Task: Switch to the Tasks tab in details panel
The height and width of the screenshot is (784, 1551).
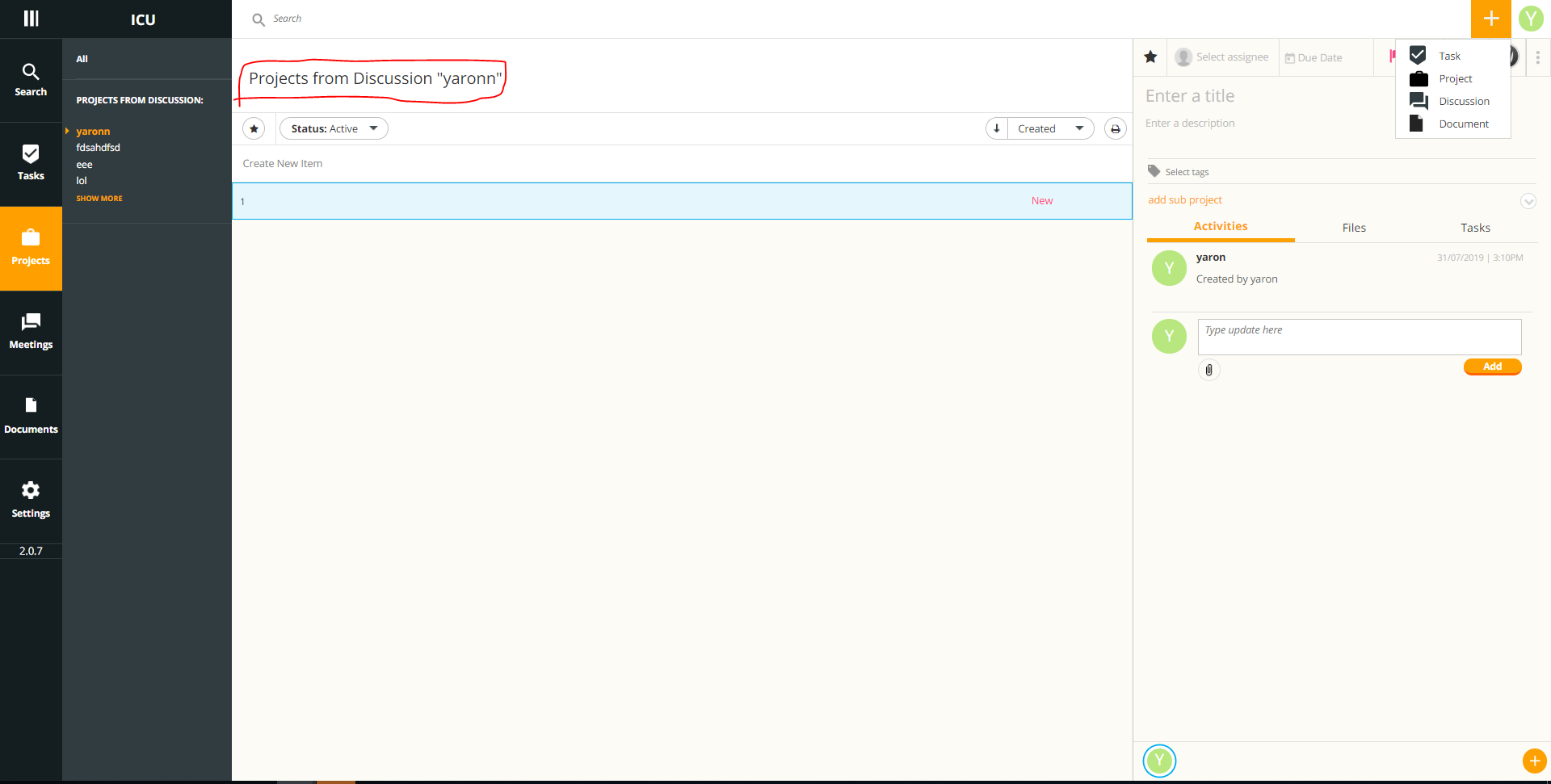Action: coord(1475,228)
